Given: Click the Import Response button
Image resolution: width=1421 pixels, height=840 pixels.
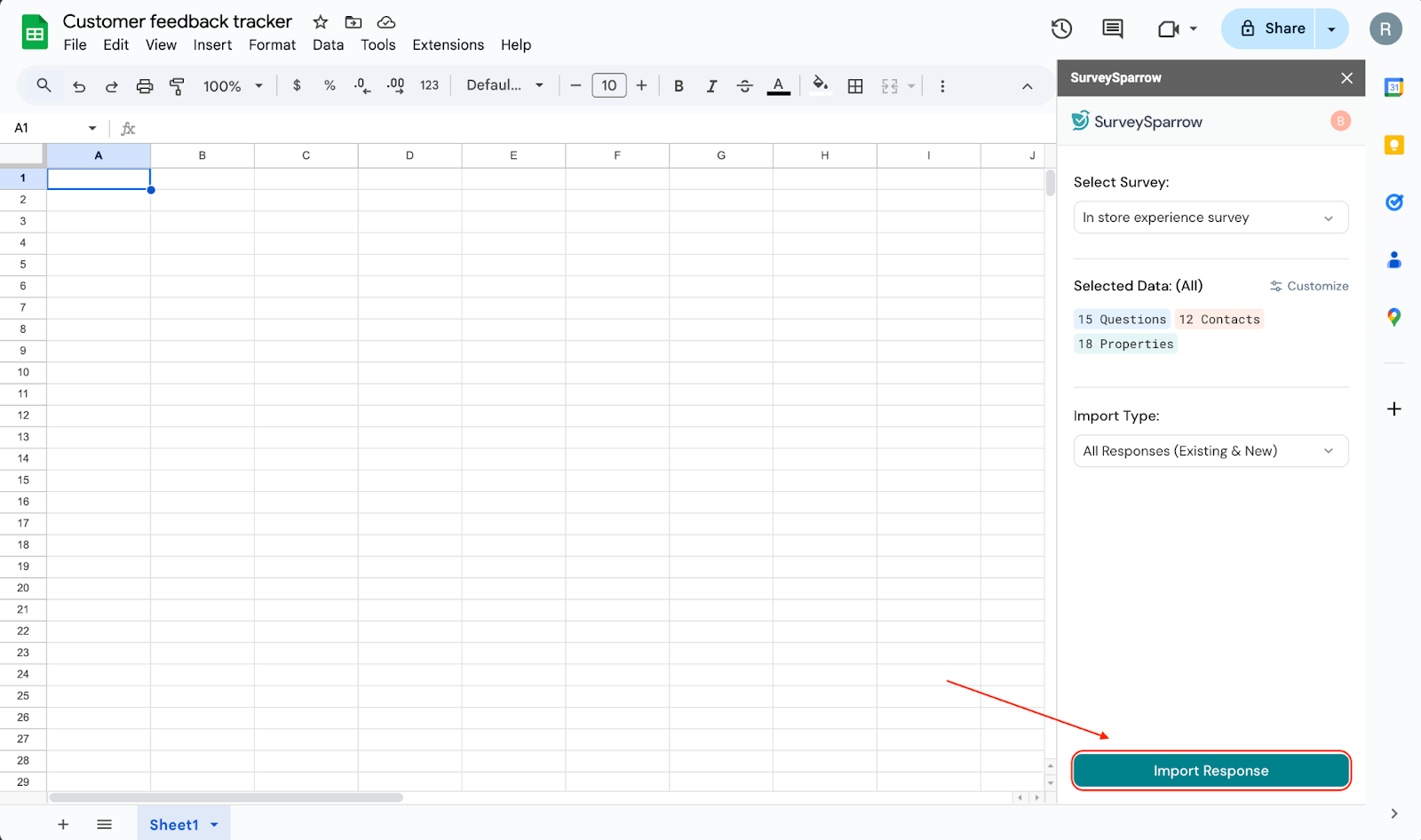Looking at the screenshot, I should tap(1210, 771).
